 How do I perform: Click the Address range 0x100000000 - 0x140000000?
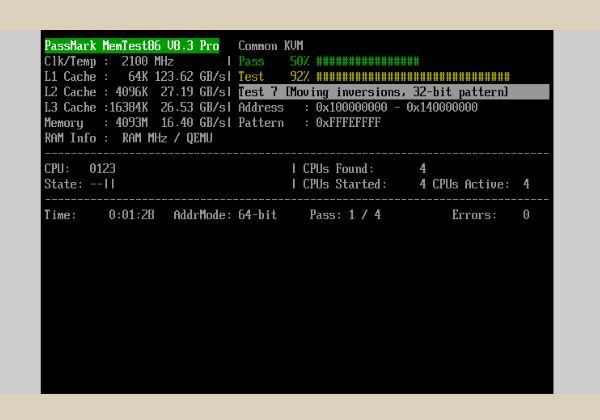click(x=396, y=107)
